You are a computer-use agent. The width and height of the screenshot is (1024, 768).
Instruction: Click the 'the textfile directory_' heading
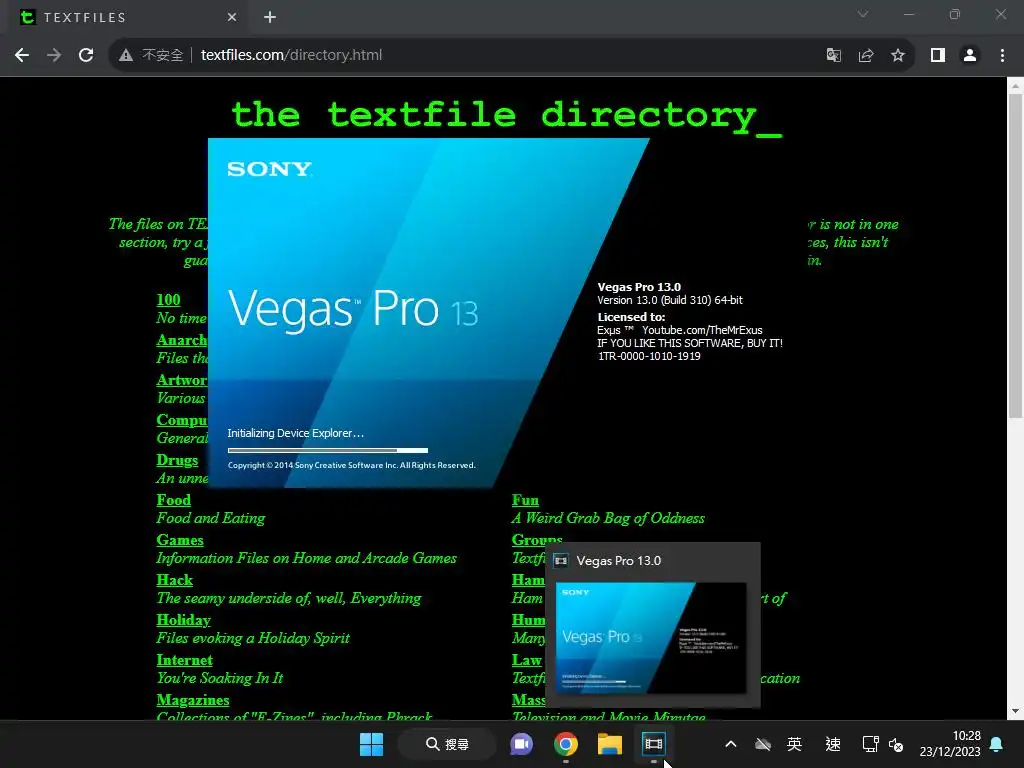point(507,116)
